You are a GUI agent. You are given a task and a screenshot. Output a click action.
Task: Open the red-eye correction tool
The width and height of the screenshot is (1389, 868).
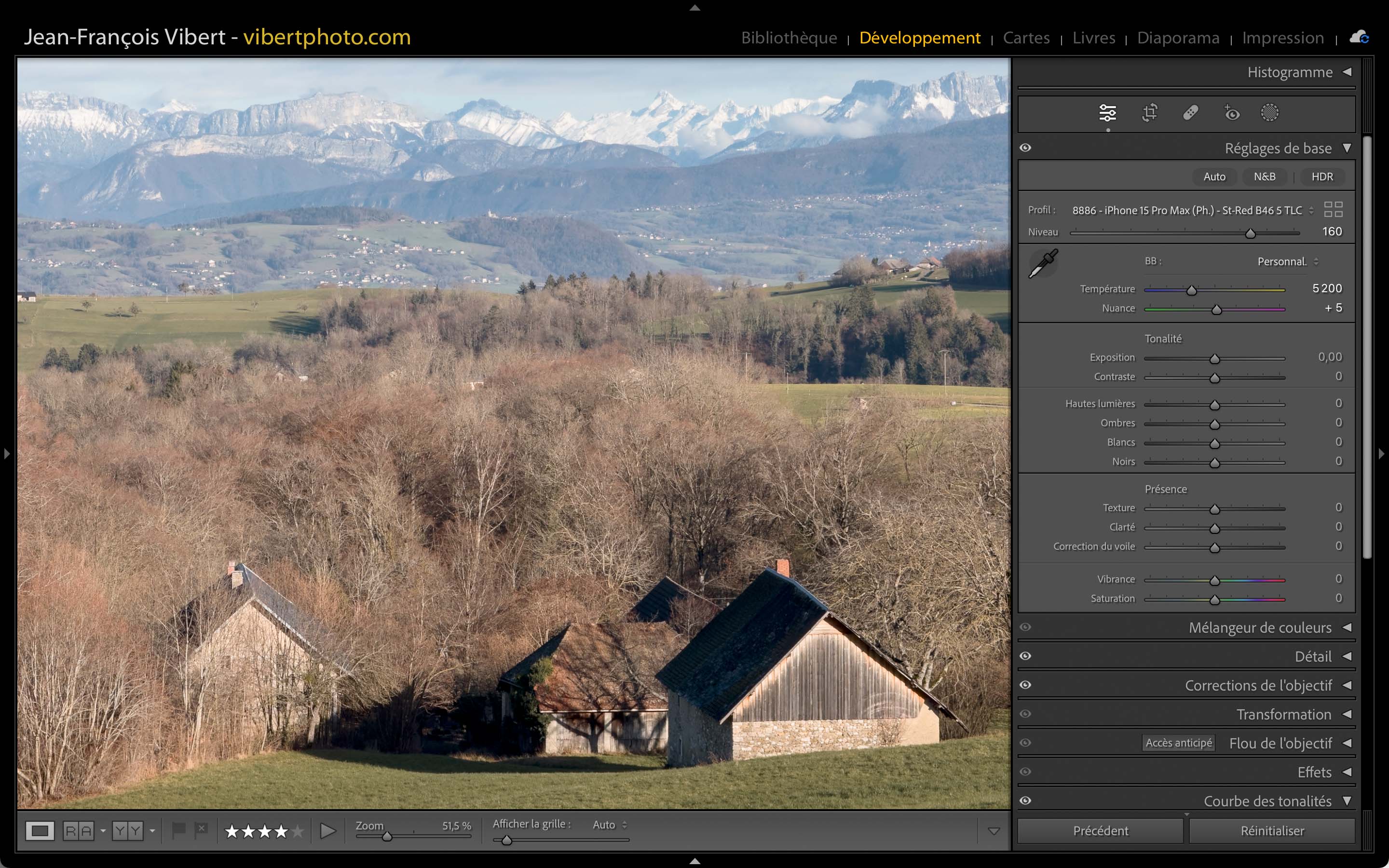click(x=1231, y=113)
